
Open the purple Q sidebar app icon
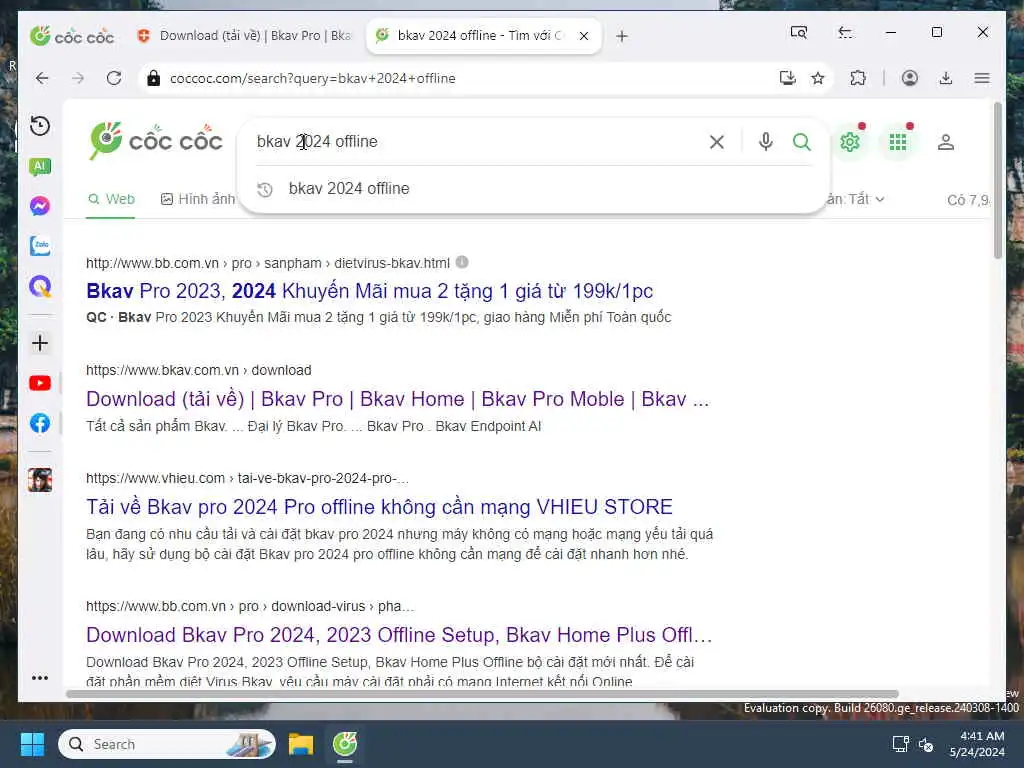point(40,286)
